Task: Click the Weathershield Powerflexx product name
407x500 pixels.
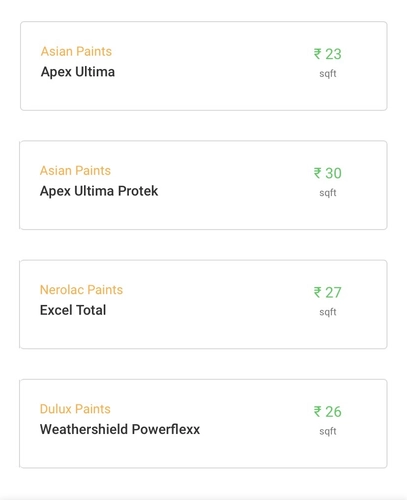Action: [120, 429]
